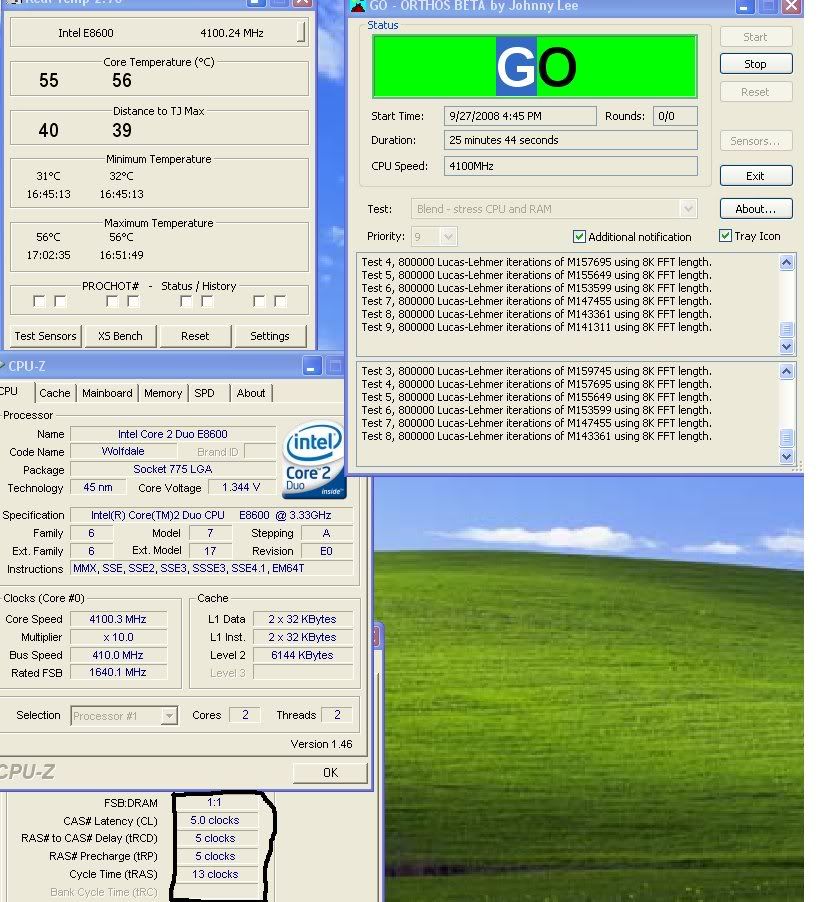Screen dimensions: 840x902
Task: Click the Revision value 'E0'
Action: click(326, 551)
